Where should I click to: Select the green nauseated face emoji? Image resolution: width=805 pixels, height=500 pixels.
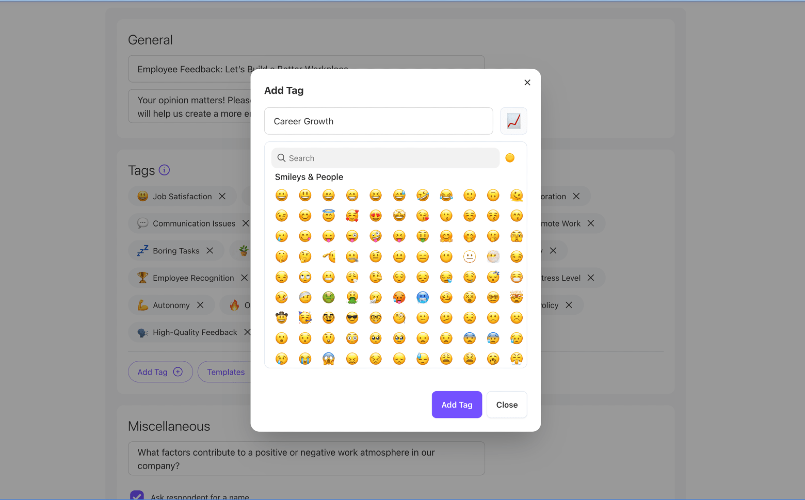[329, 297]
